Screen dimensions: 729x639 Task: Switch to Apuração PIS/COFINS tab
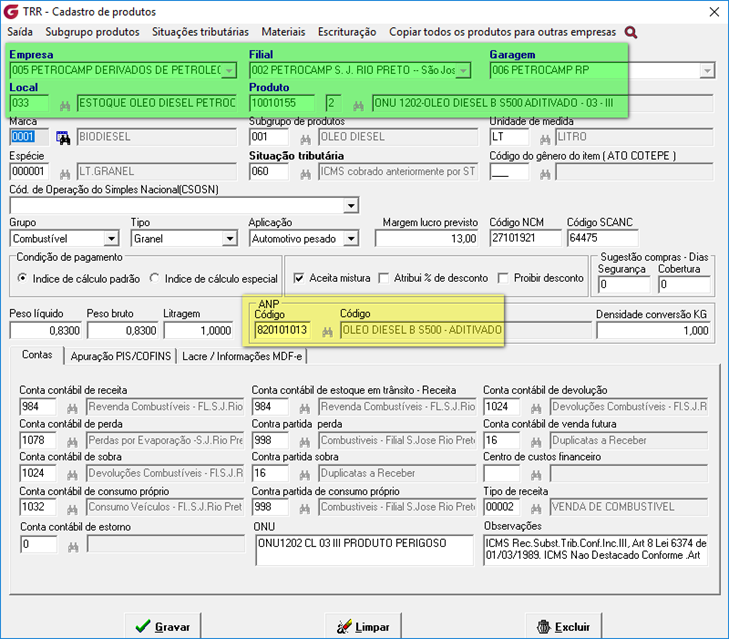[121, 357]
